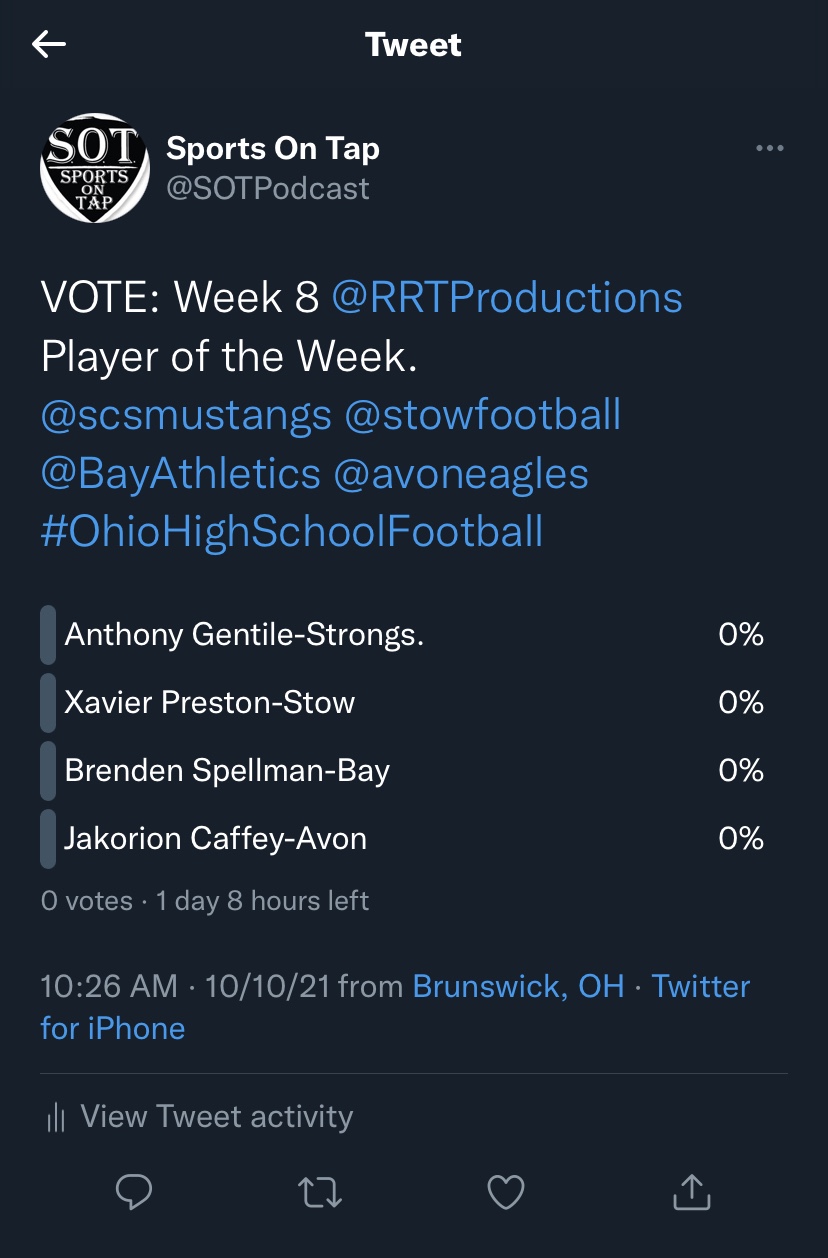Open the three-dot more options menu
Viewport: 828px width, 1258px height.
coord(769,149)
